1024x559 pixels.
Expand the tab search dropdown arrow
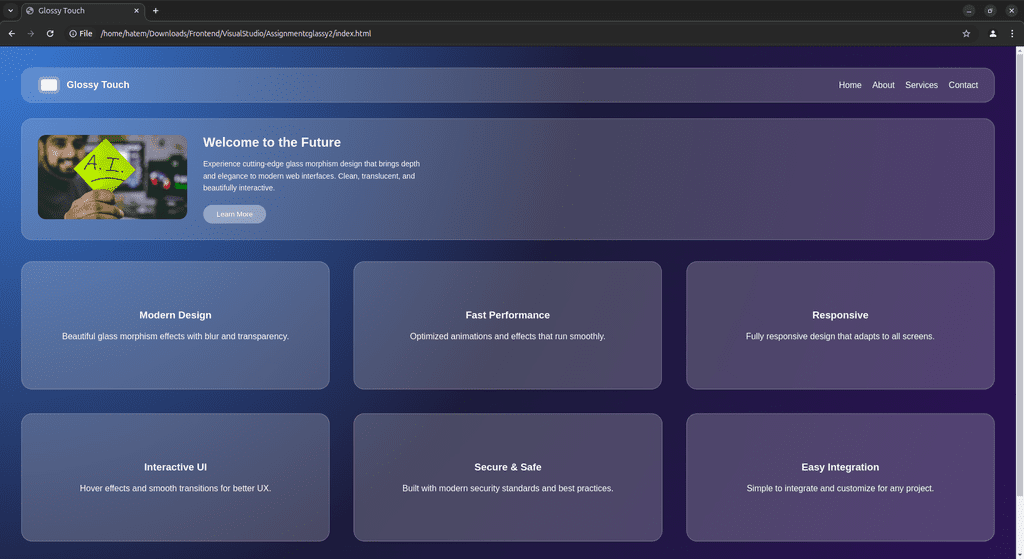click(10, 10)
